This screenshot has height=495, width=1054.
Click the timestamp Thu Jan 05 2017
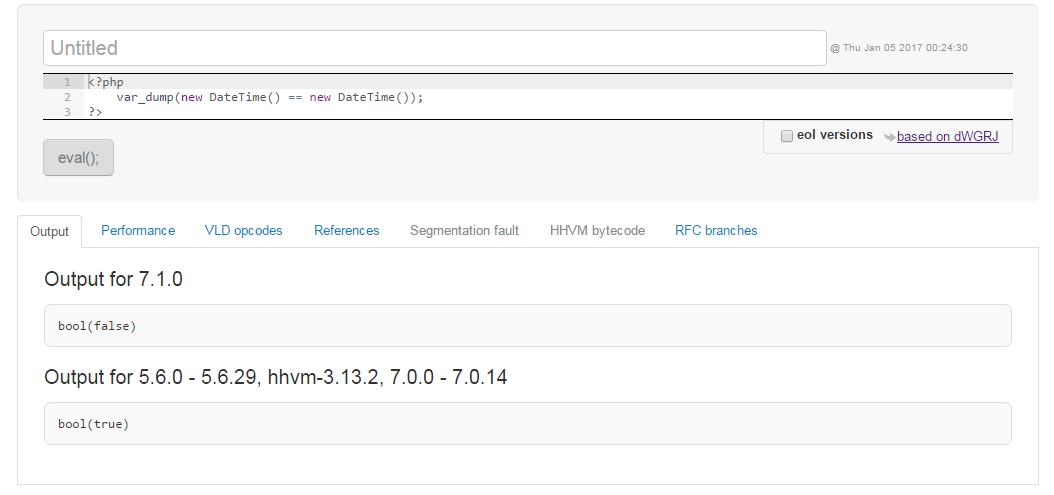[x=899, y=48]
